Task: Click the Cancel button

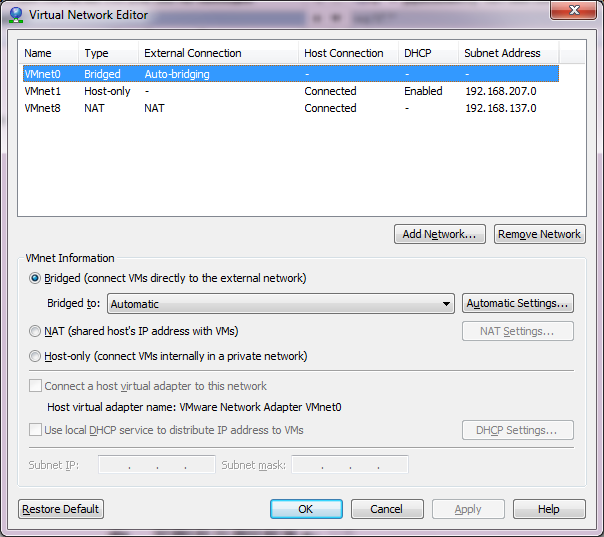Action: 387,509
